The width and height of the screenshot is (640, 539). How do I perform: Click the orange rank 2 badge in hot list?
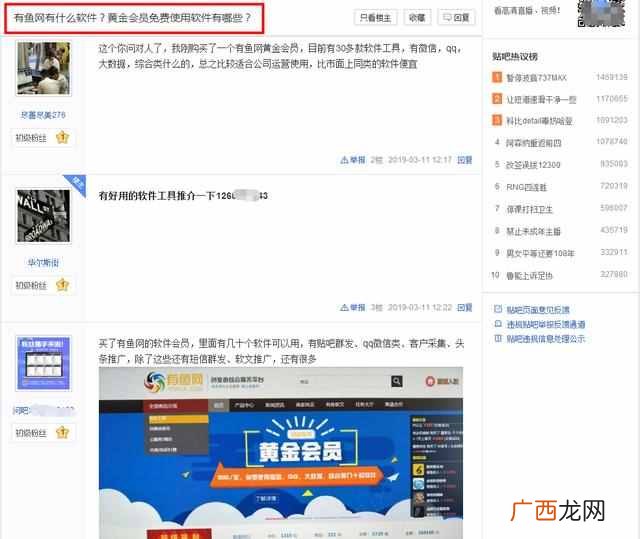tap(497, 99)
